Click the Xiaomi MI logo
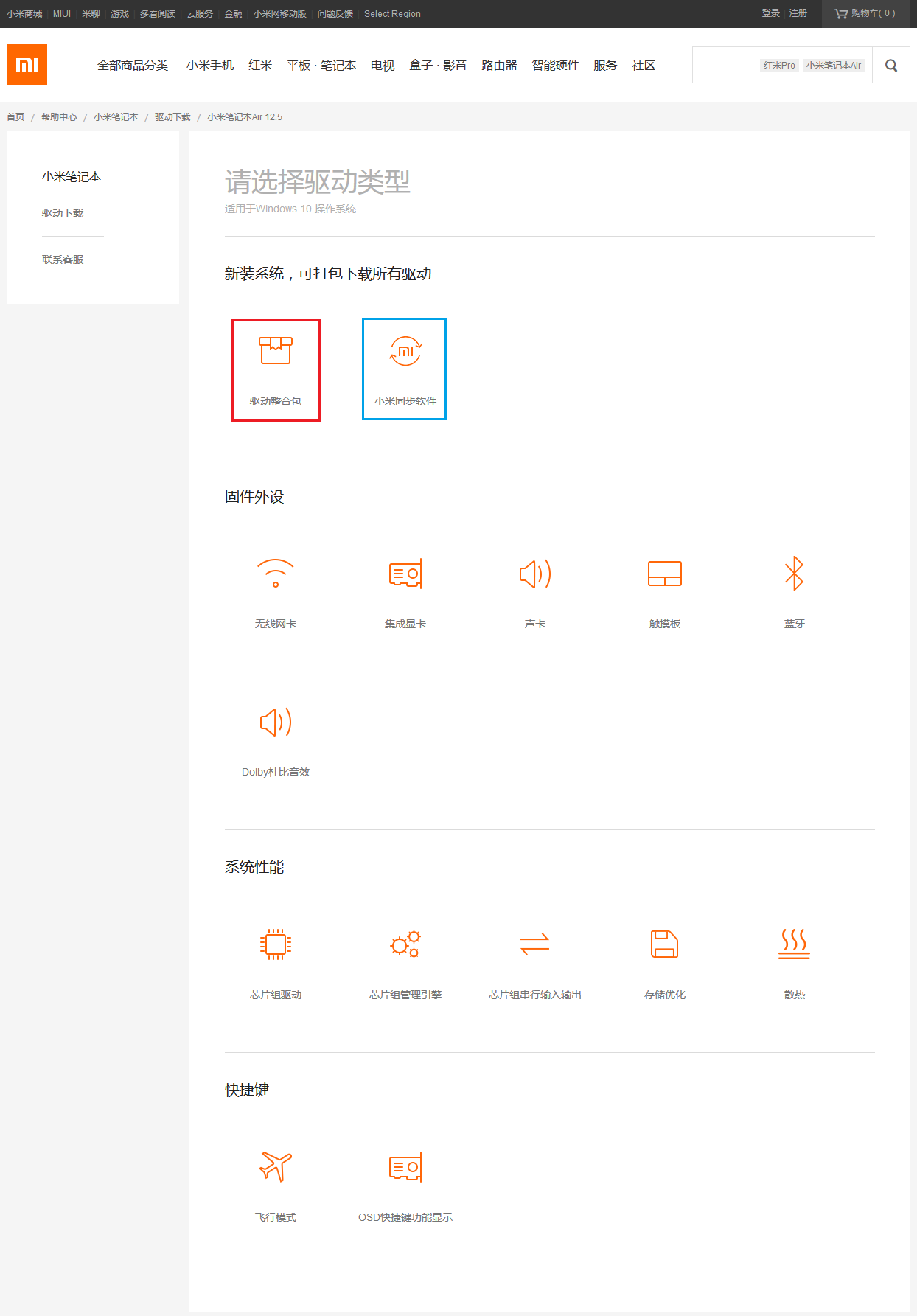This screenshot has height=1316, width=917. tap(27, 65)
